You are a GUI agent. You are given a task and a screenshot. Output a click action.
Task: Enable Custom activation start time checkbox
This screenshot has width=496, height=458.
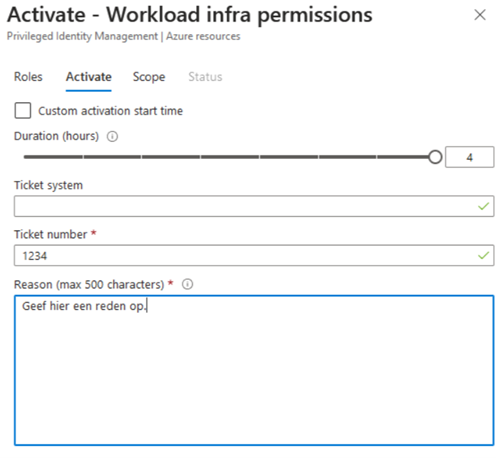click(23, 110)
